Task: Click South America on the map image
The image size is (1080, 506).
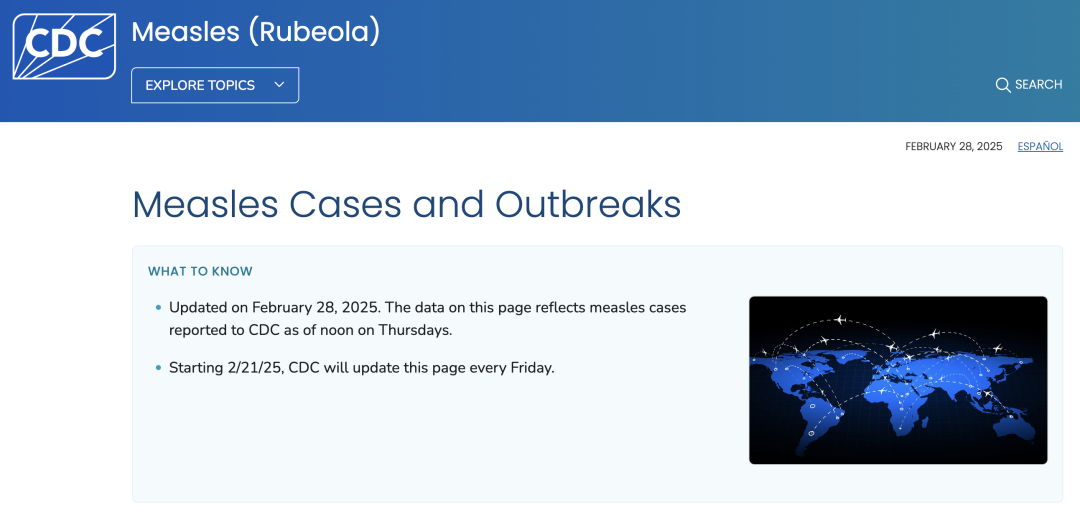Action: (x=816, y=420)
